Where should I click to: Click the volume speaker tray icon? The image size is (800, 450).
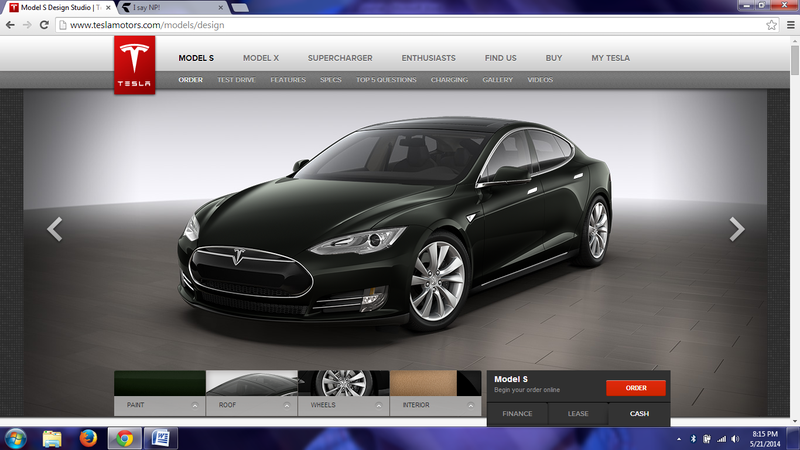tap(735, 439)
